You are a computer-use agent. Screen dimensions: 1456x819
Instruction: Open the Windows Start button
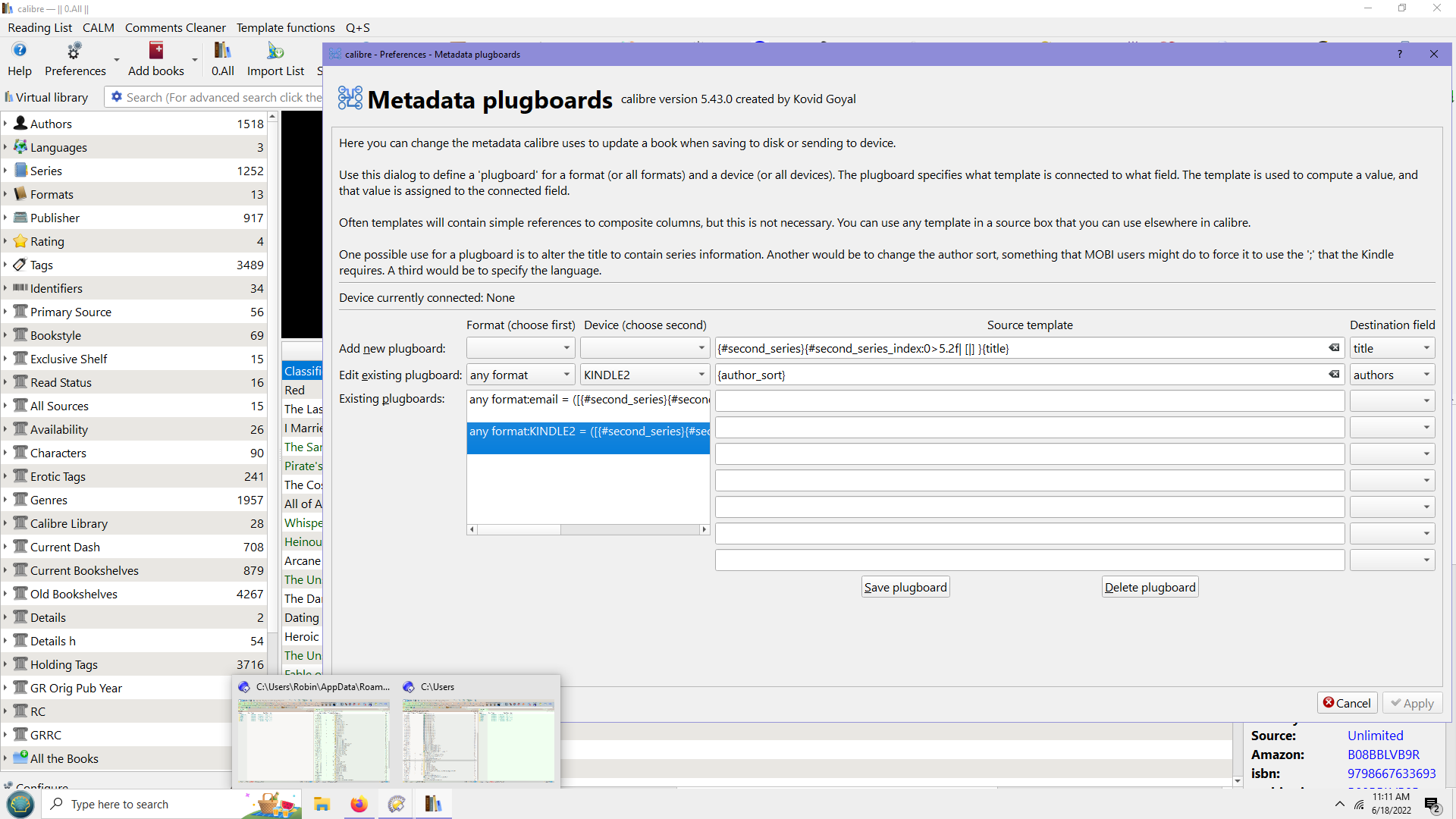(x=20, y=804)
